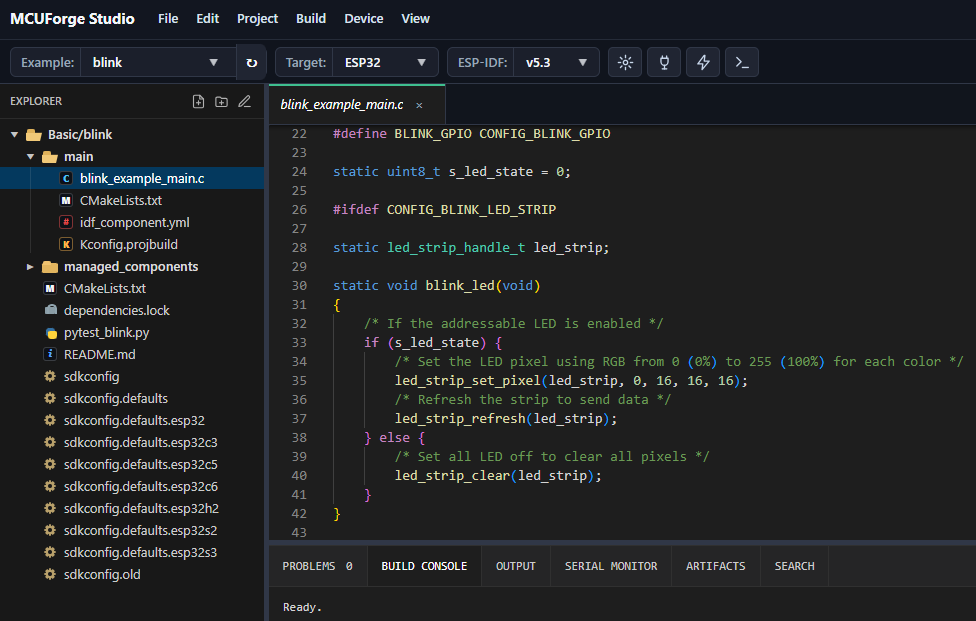
Task: Click the rename pencil icon in Explorer
Action: (245, 101)
